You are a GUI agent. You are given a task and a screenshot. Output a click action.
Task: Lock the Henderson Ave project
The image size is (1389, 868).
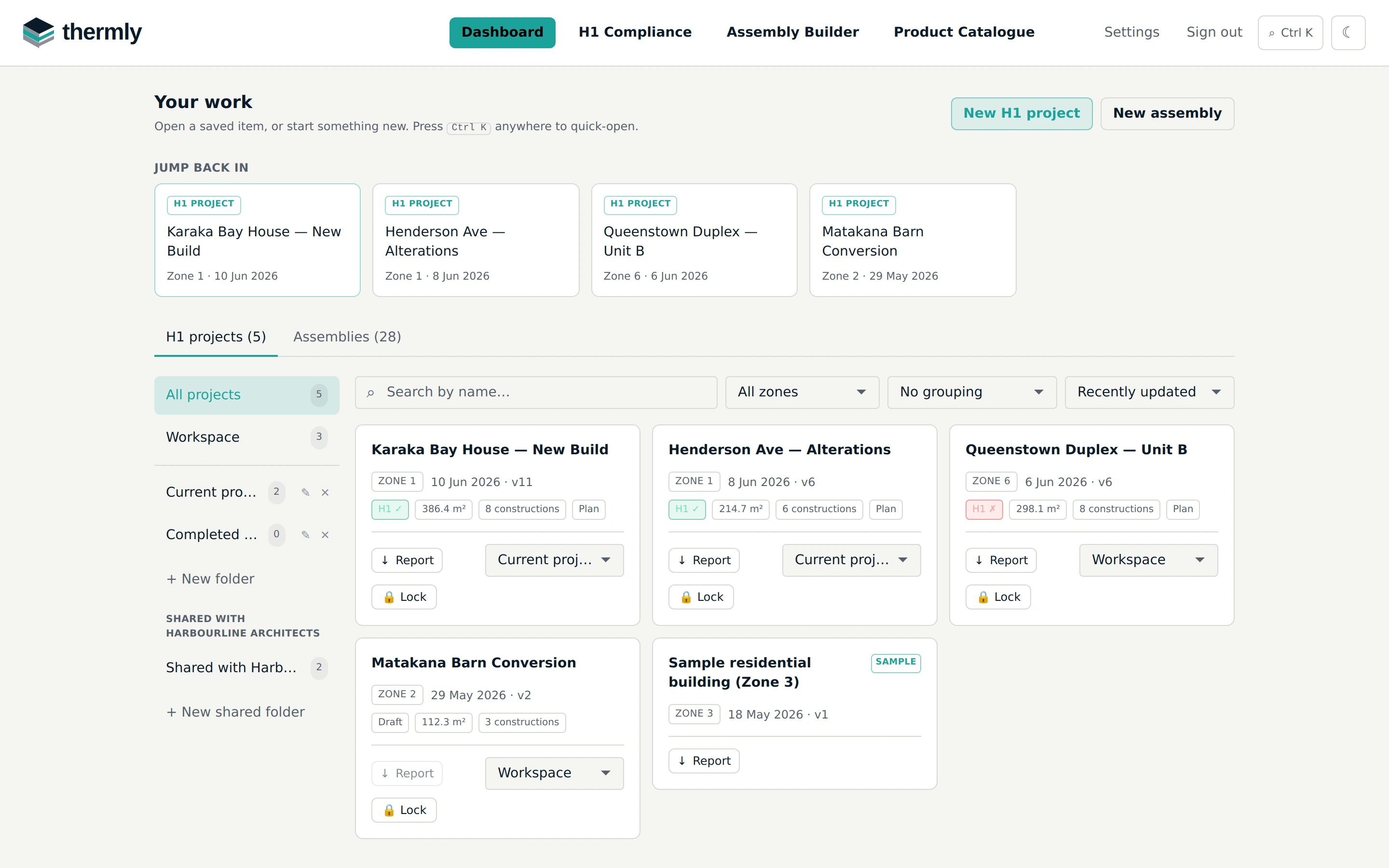coord(701,597)
